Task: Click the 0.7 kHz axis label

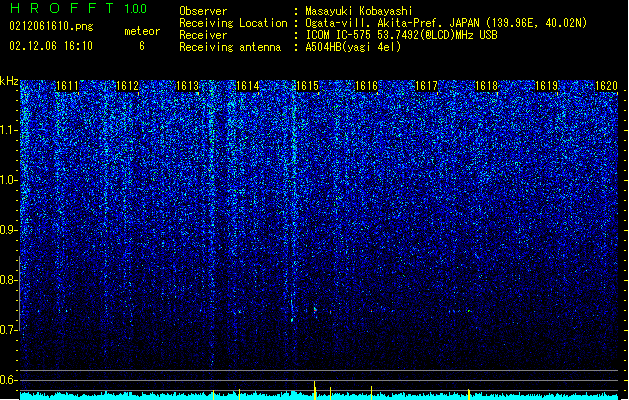Action: click(x=8, y=330)
